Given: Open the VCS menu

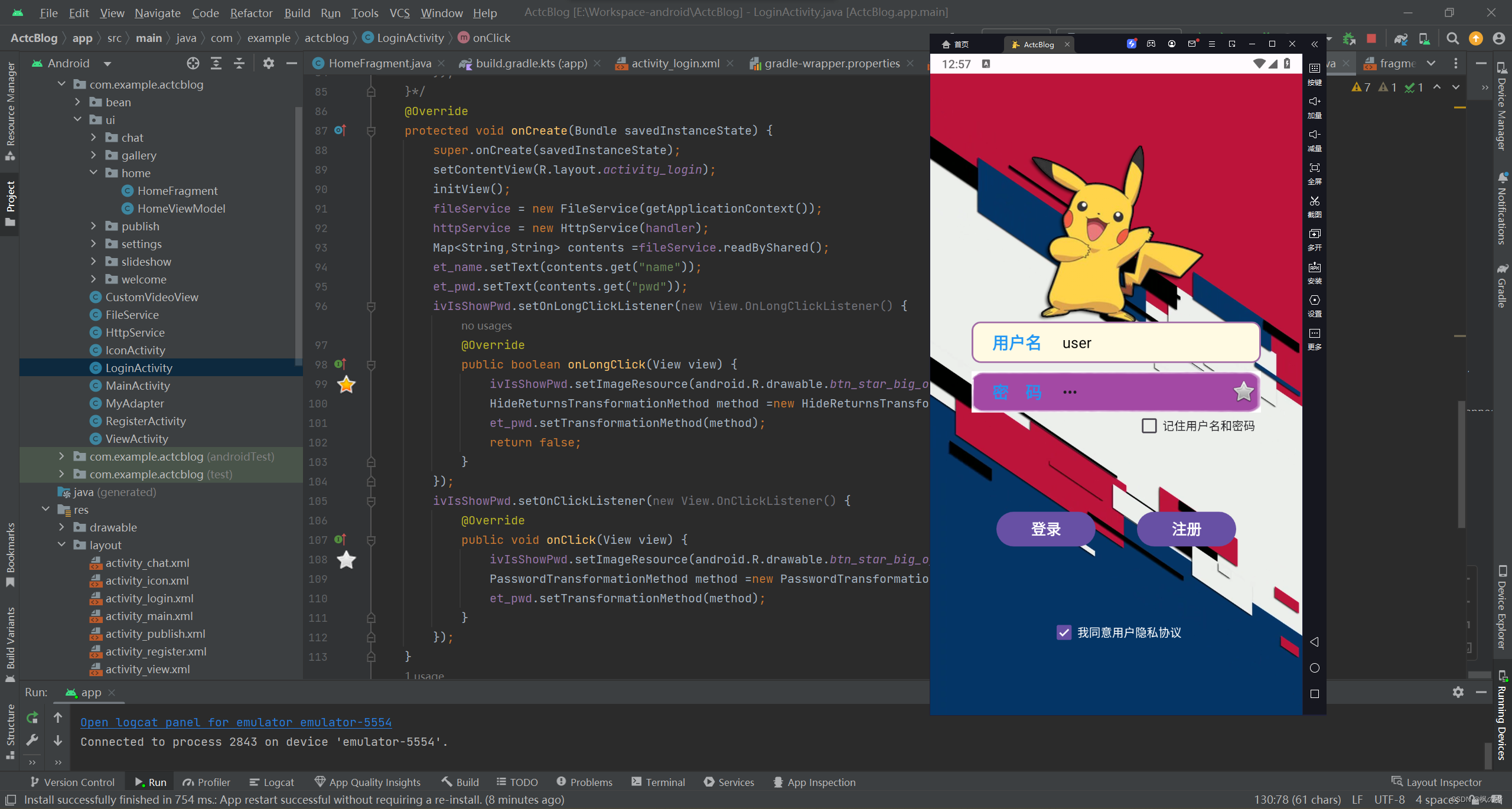Looking at the screenshot, I should [399, 12].
